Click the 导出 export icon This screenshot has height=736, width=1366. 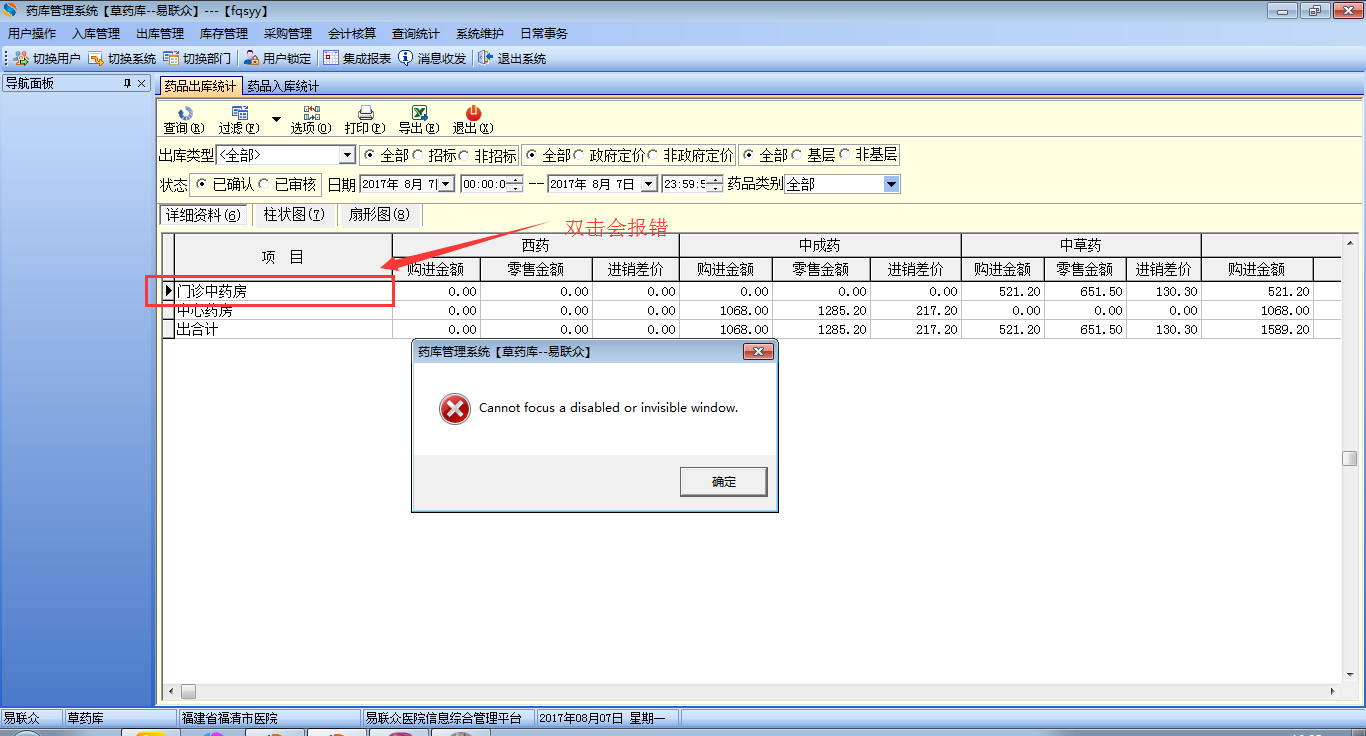(419, 120)
